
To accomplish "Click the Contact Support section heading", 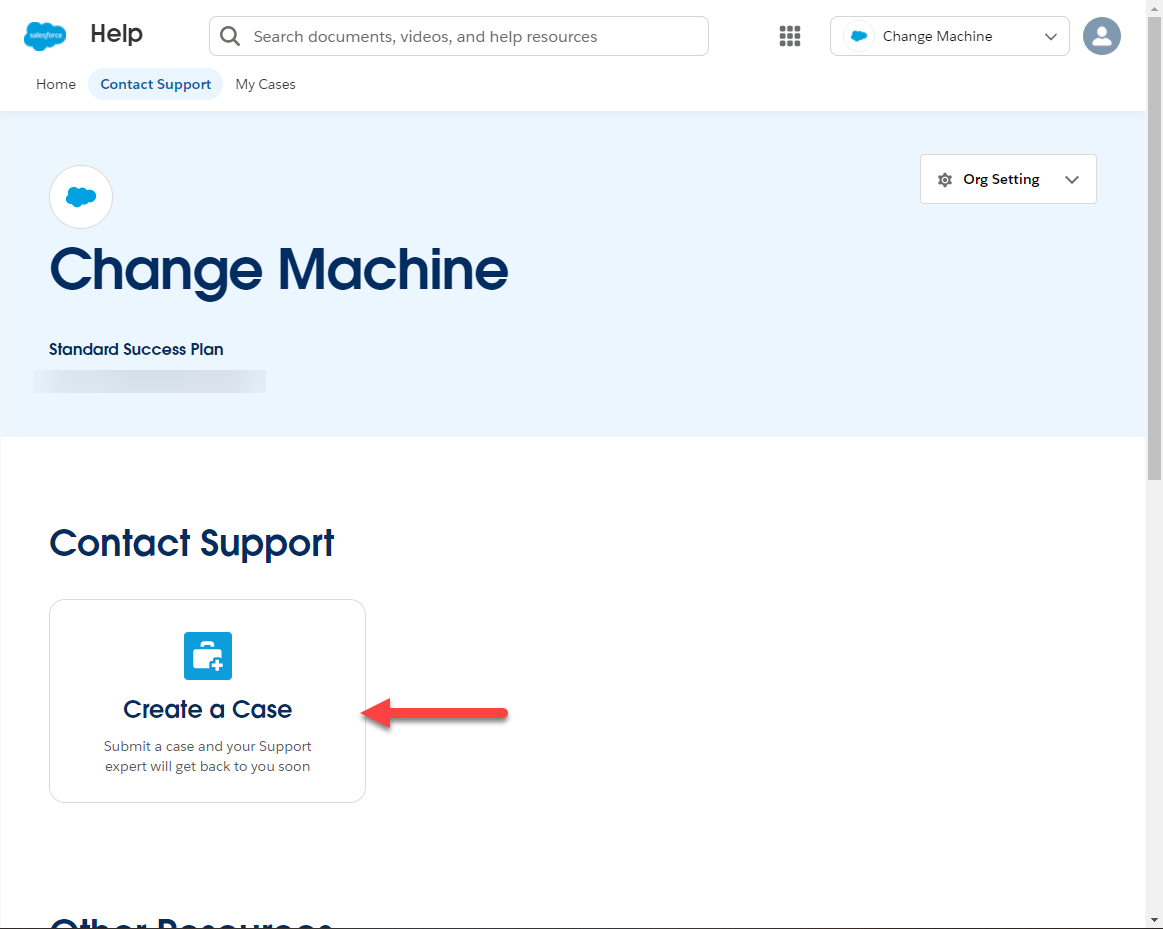I will tap(191, 543).
